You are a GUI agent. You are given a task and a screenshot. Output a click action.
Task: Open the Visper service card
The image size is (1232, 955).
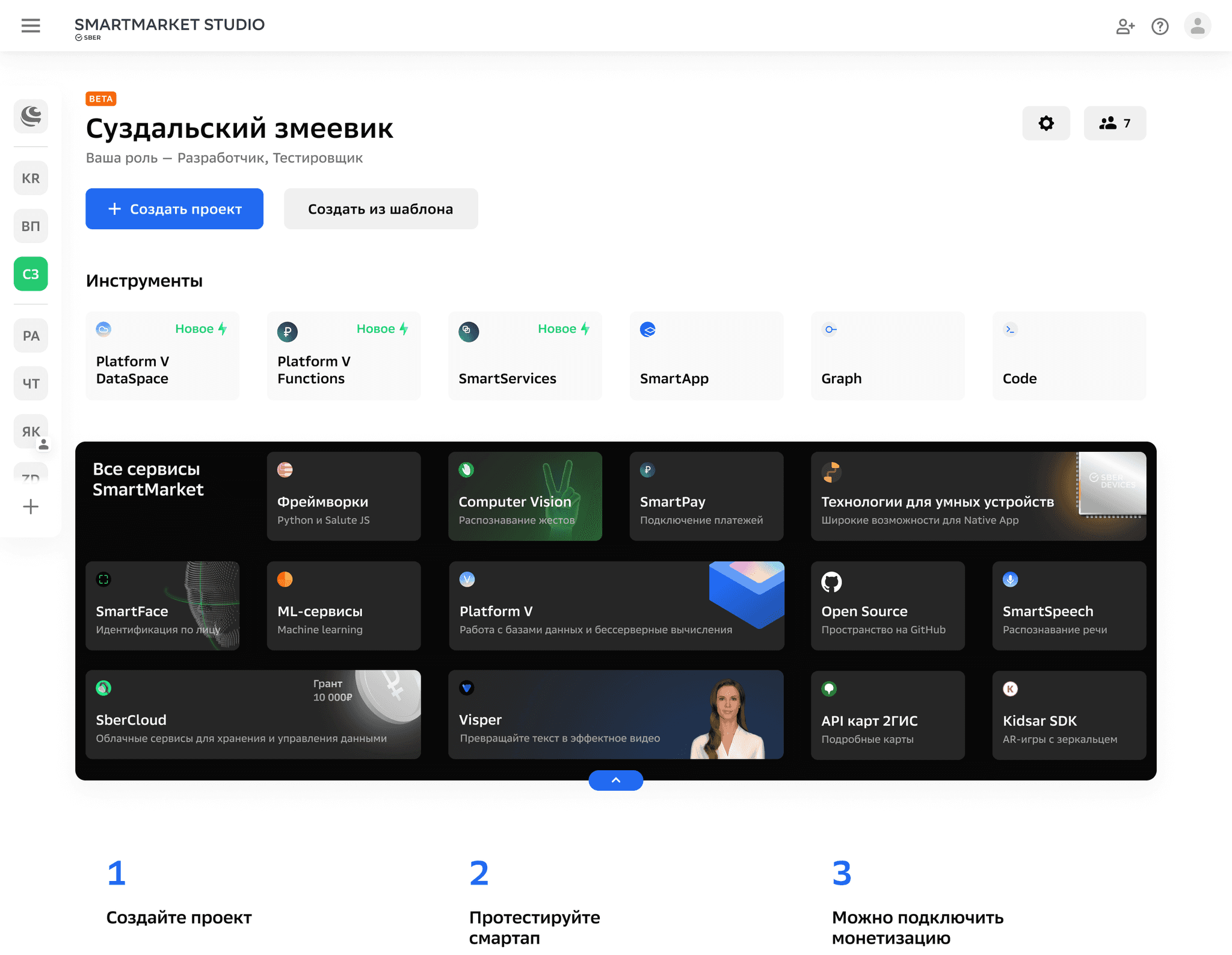tap(615, 714)
